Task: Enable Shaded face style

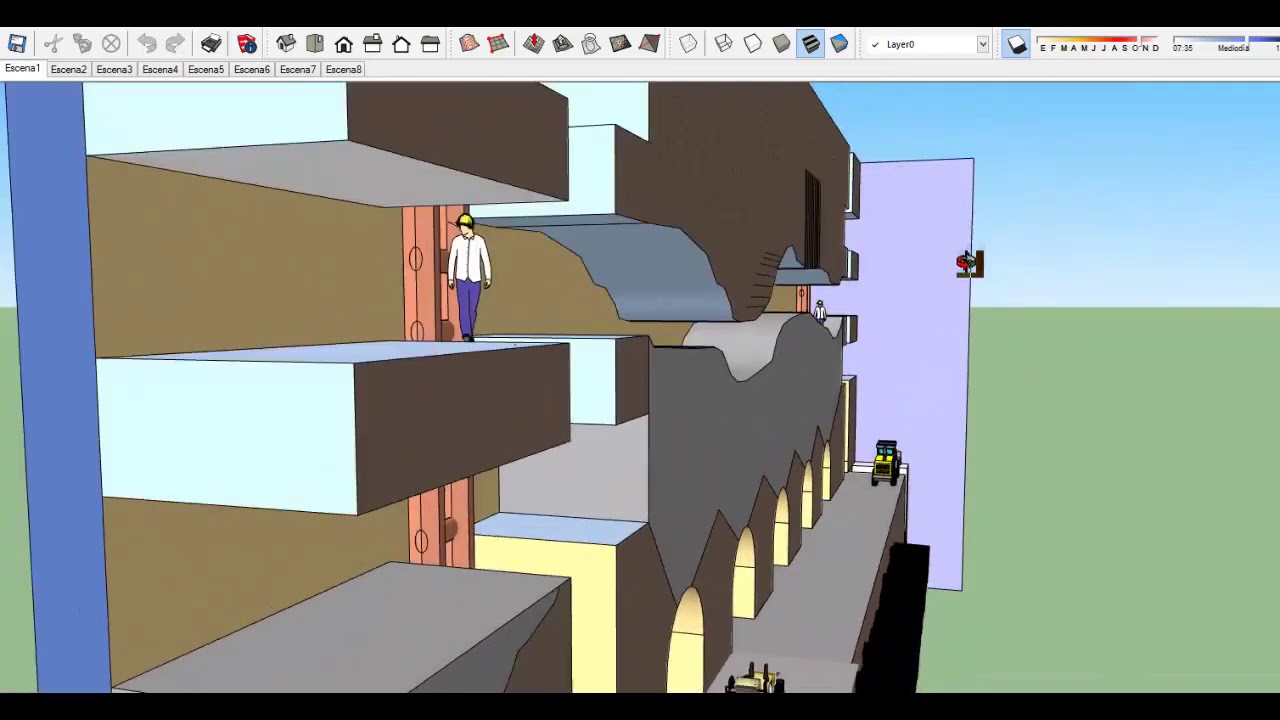Action: click(x=781, y=44)
